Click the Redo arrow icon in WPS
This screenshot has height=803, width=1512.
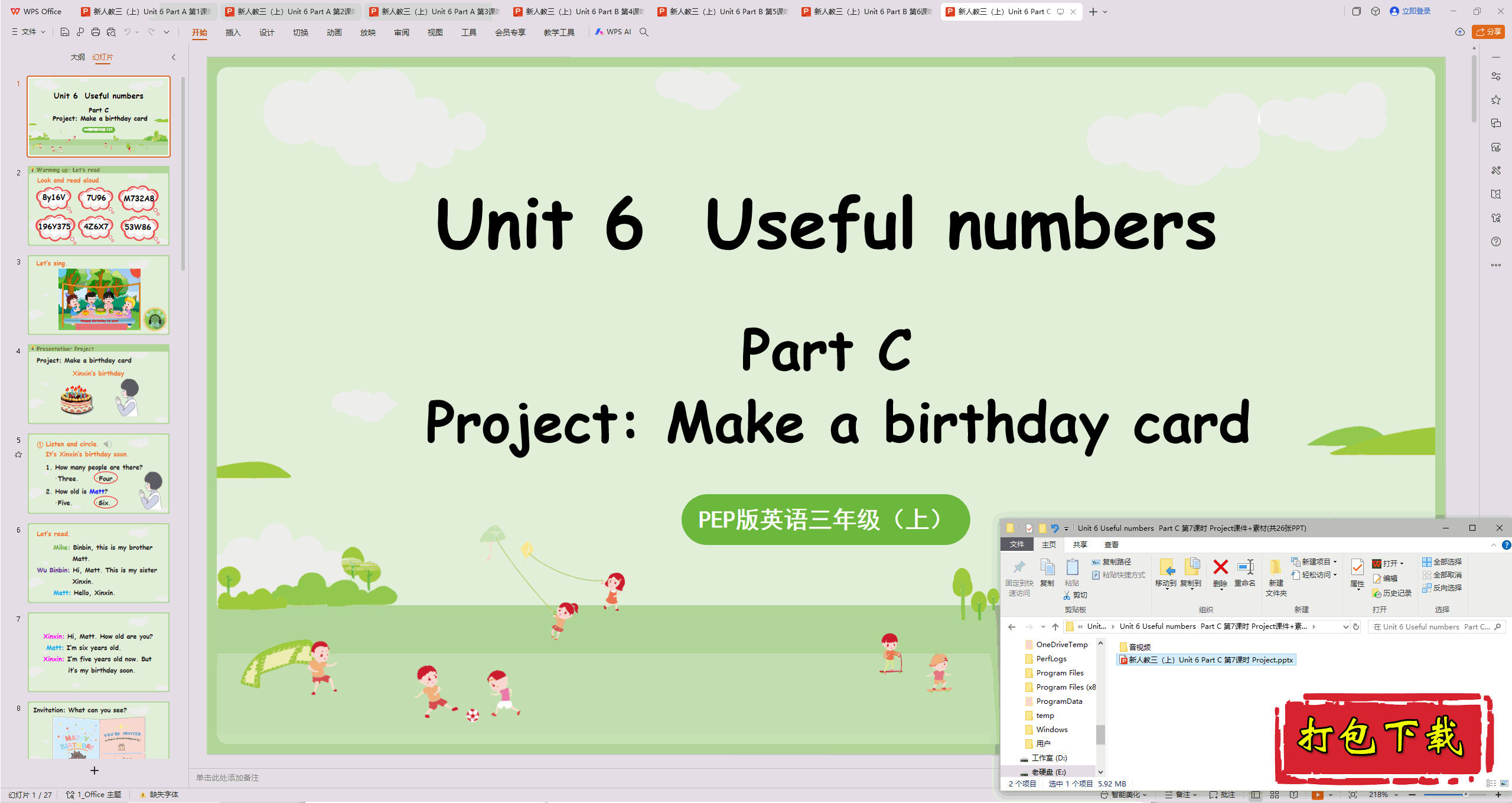(151, 32)
